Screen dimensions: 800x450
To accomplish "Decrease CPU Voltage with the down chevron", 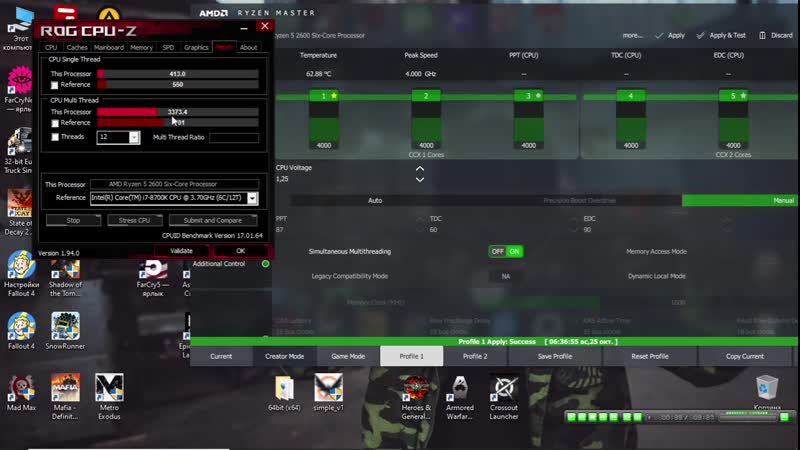I will (419, 180).
